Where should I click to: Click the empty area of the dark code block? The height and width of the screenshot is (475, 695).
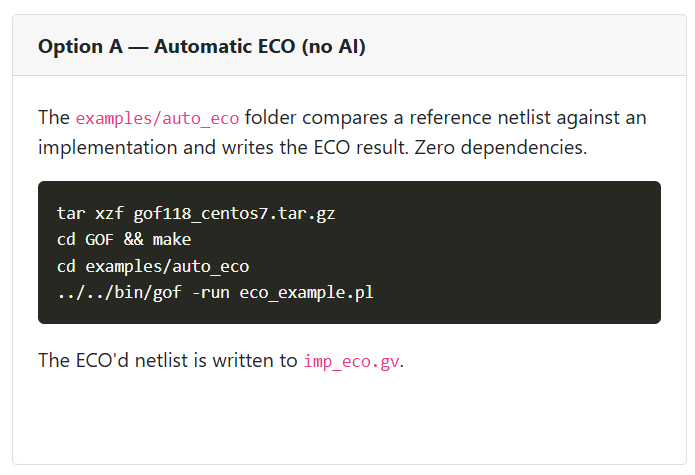[510, 253]
